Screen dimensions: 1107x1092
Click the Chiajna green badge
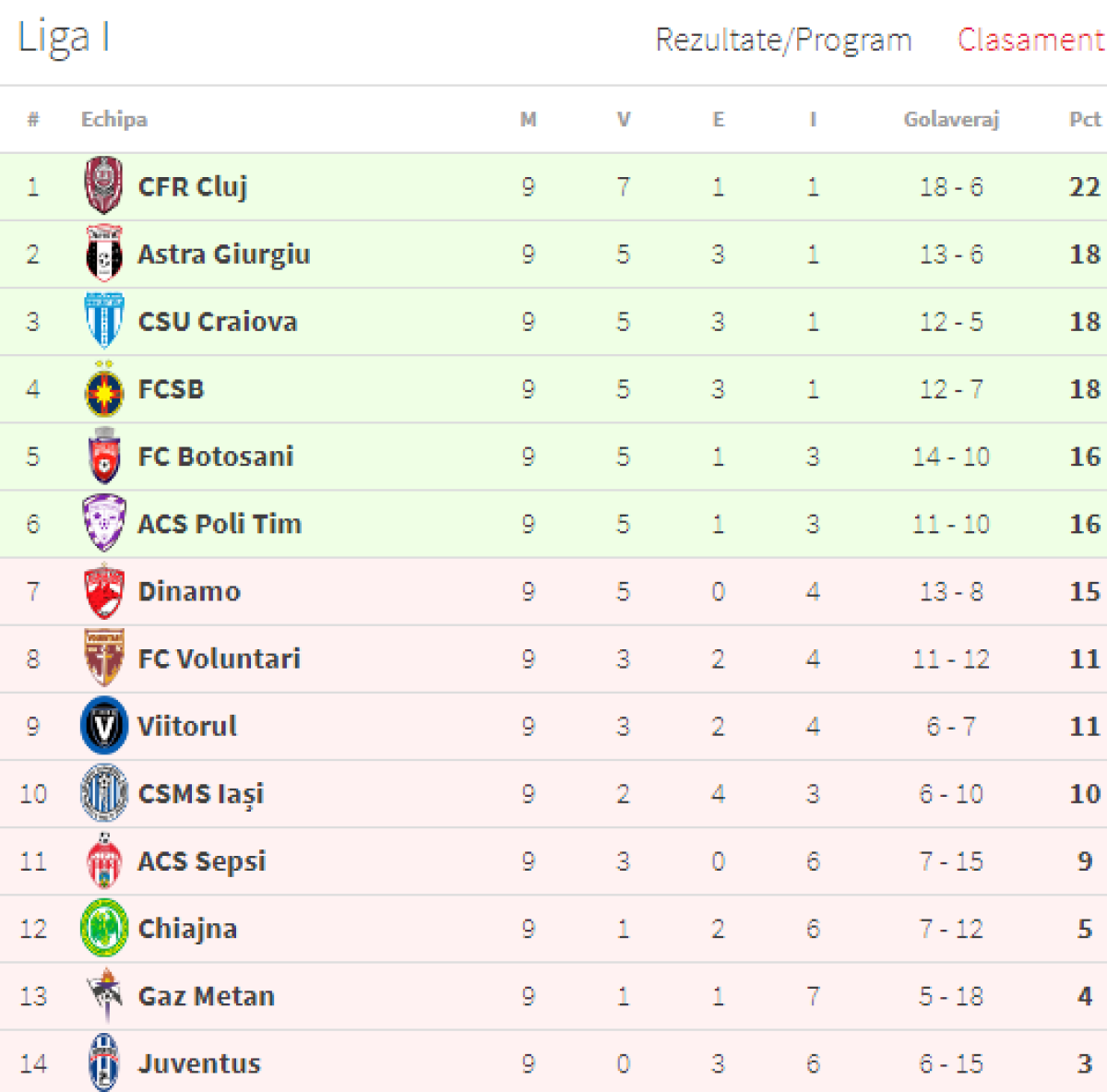tap(104, 928)
